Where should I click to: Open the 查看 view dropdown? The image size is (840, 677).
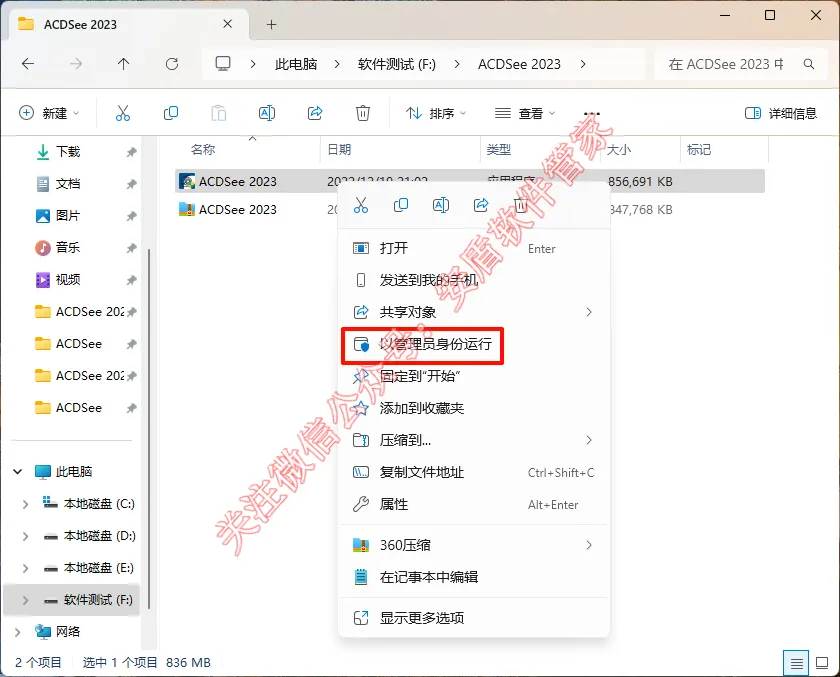pyautogui.click(x=524, y=113)
